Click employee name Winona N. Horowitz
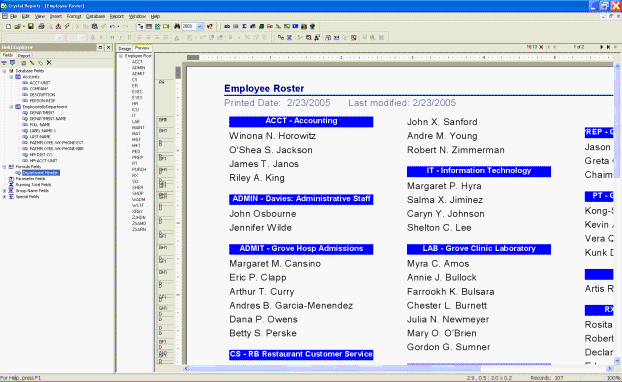 273,136
